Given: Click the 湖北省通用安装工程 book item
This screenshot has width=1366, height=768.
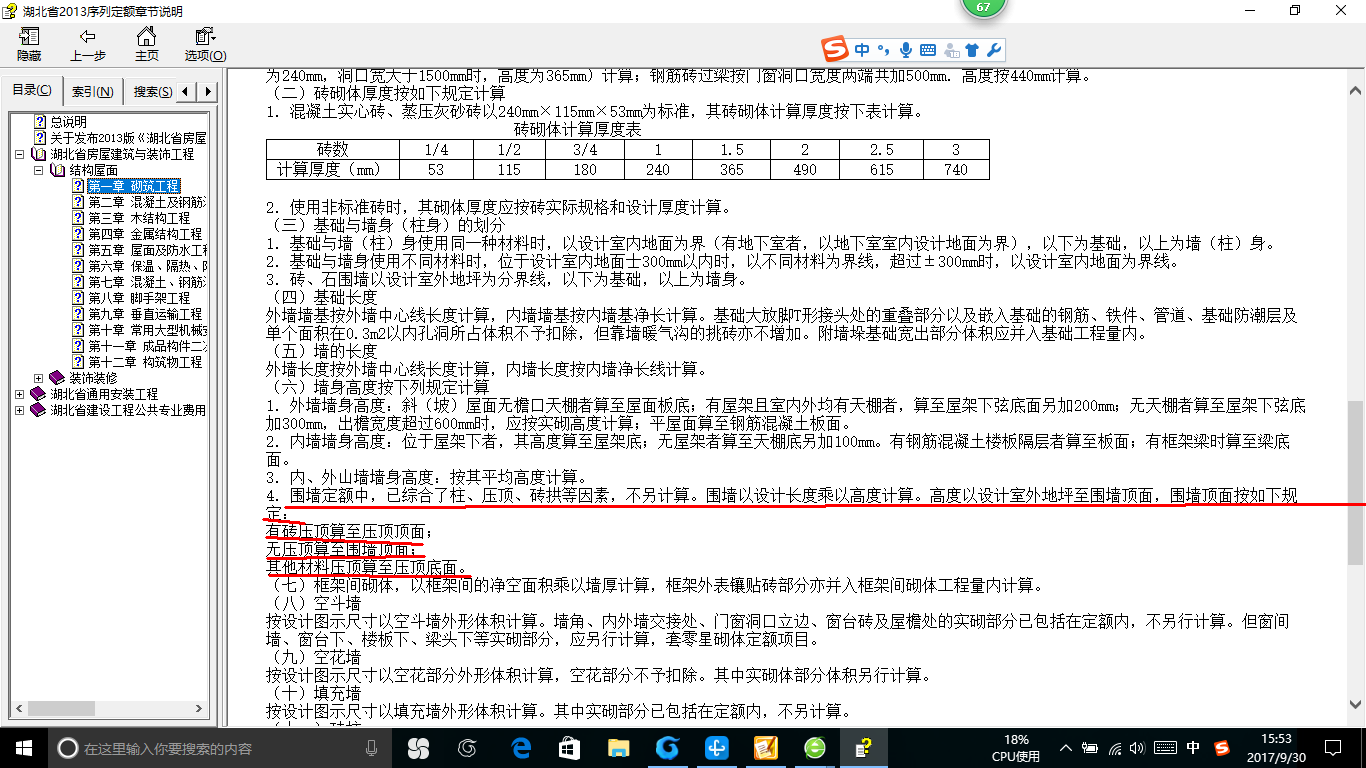Looking at the screenshot, I should tap(104, 394).
